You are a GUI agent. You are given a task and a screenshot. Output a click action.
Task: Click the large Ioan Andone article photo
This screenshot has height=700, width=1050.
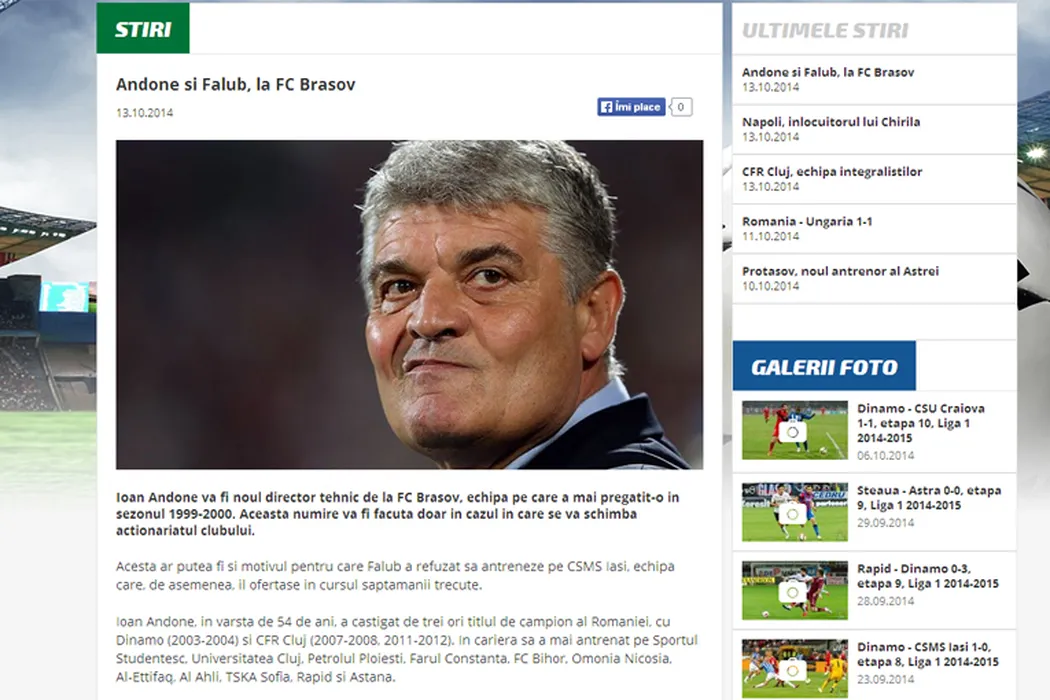tap(409, 304)
